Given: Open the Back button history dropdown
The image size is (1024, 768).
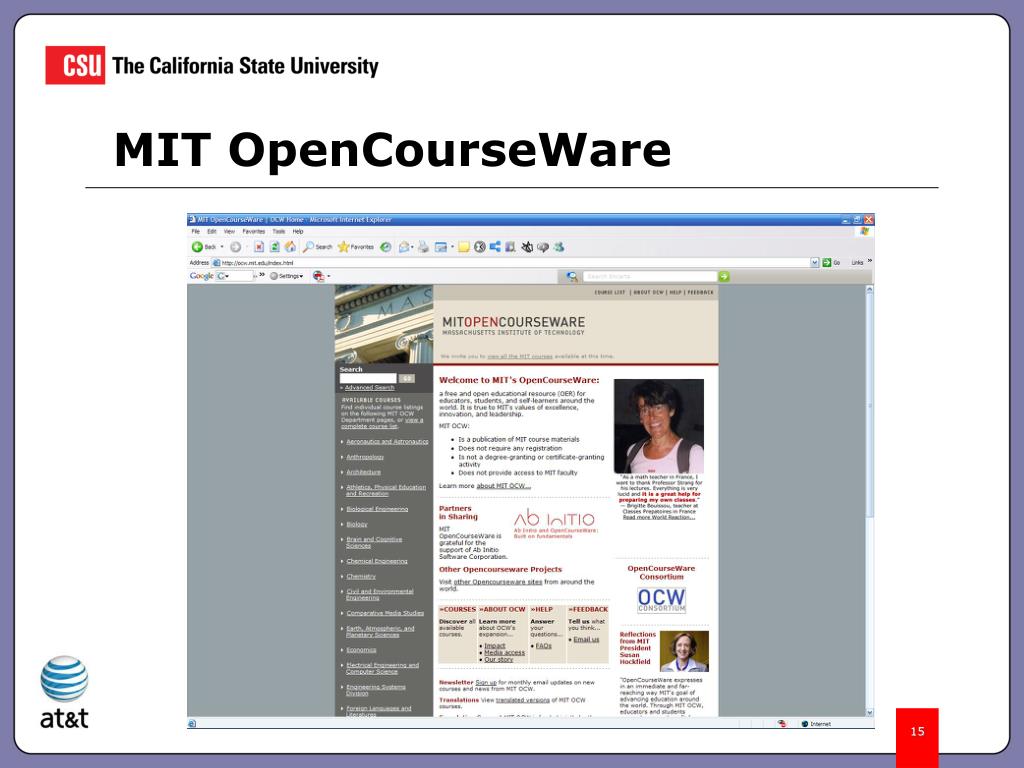Looking at the screenshot, I should (221, 247).
